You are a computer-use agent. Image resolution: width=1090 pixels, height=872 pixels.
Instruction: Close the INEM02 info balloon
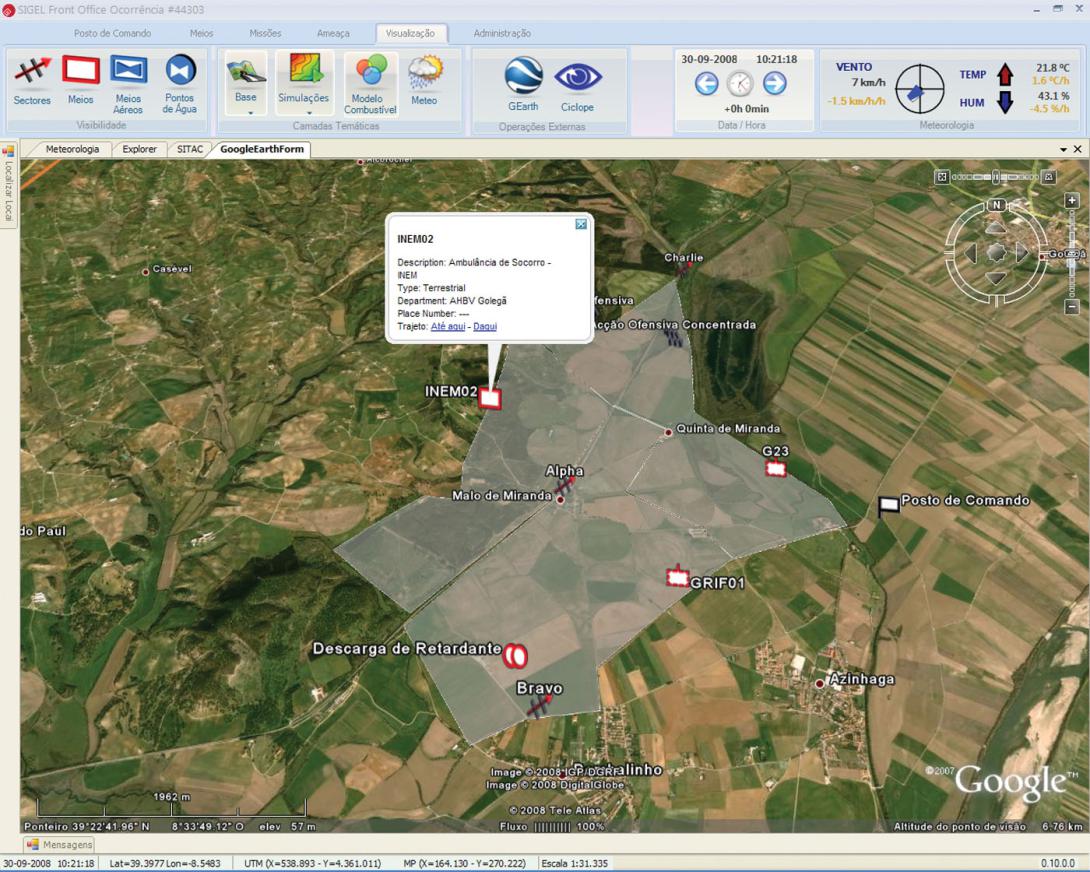pos(581,224)
